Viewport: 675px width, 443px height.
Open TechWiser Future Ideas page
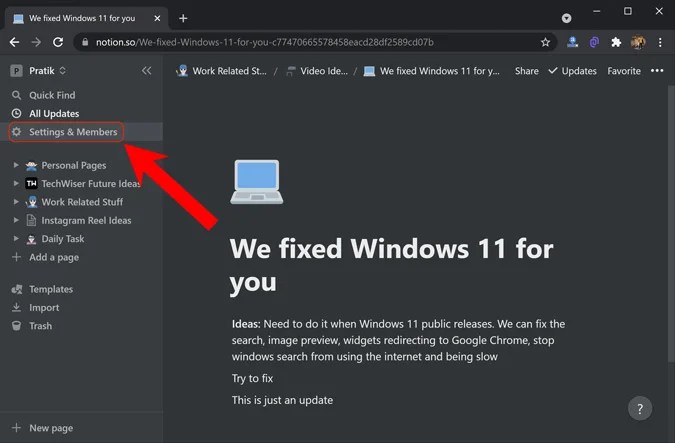click(x=91, y=184)
